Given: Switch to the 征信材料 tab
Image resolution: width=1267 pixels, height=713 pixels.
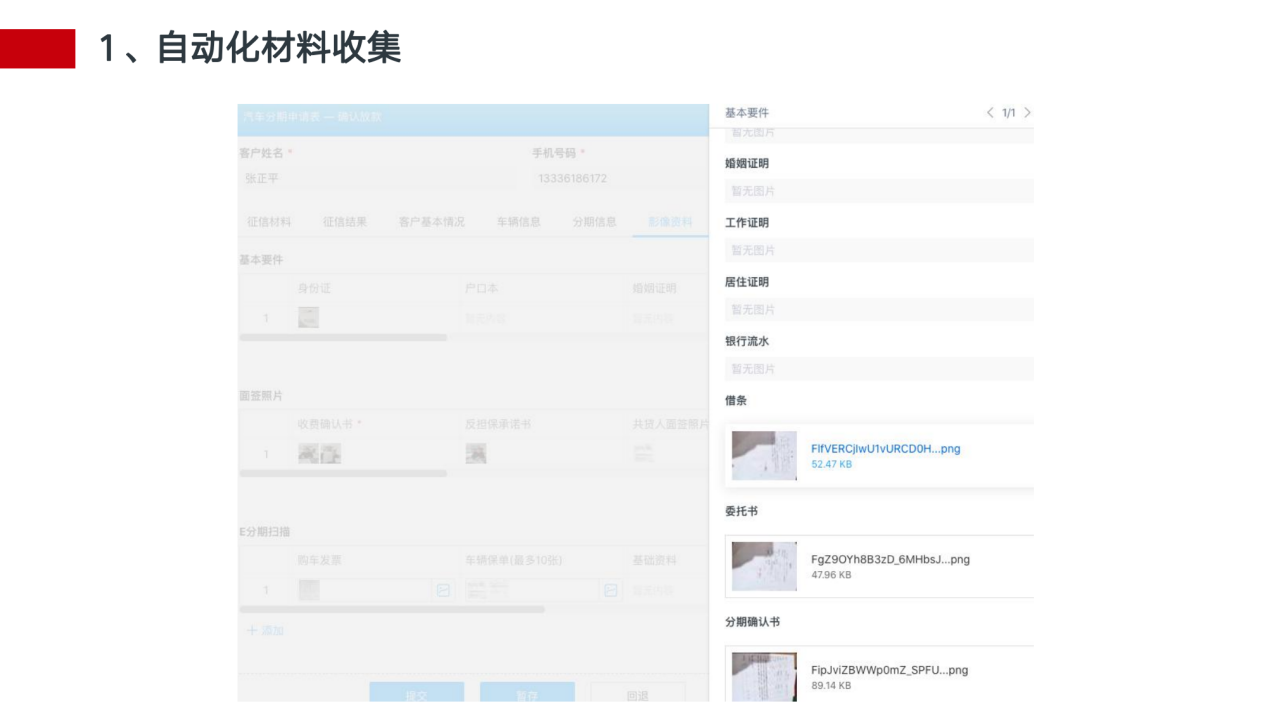Looking at the screenshot, I should (x=269, y=222).
